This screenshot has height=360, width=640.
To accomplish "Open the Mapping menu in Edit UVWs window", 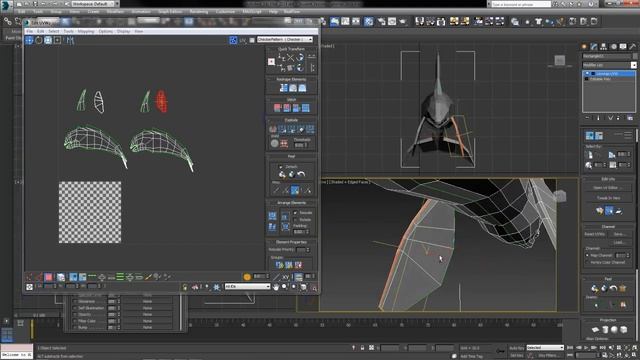I will tap(86, 31).
